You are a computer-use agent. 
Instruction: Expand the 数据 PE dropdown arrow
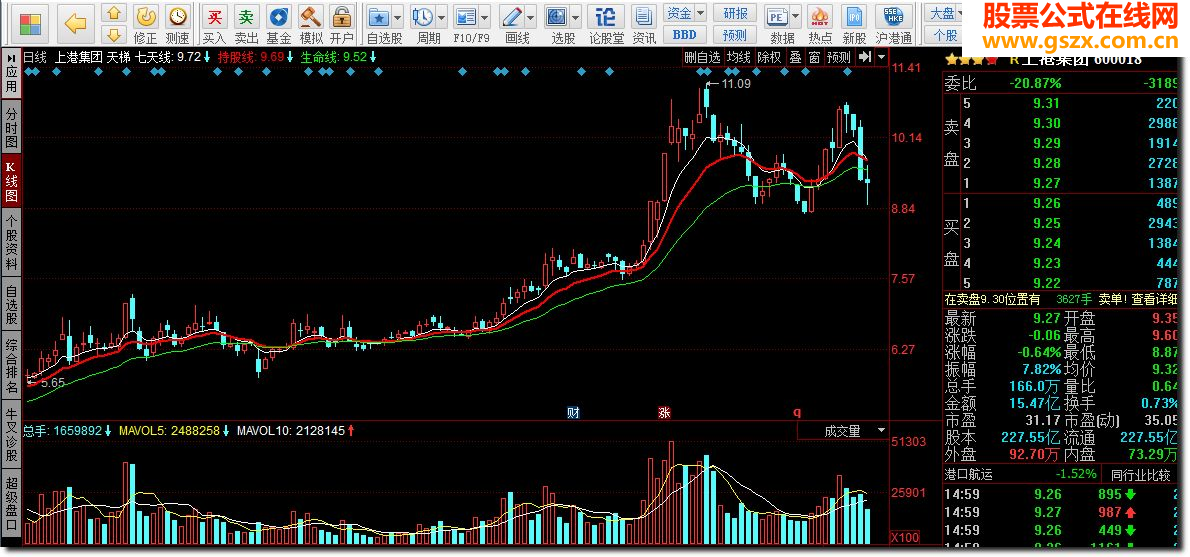pos(795,16)
